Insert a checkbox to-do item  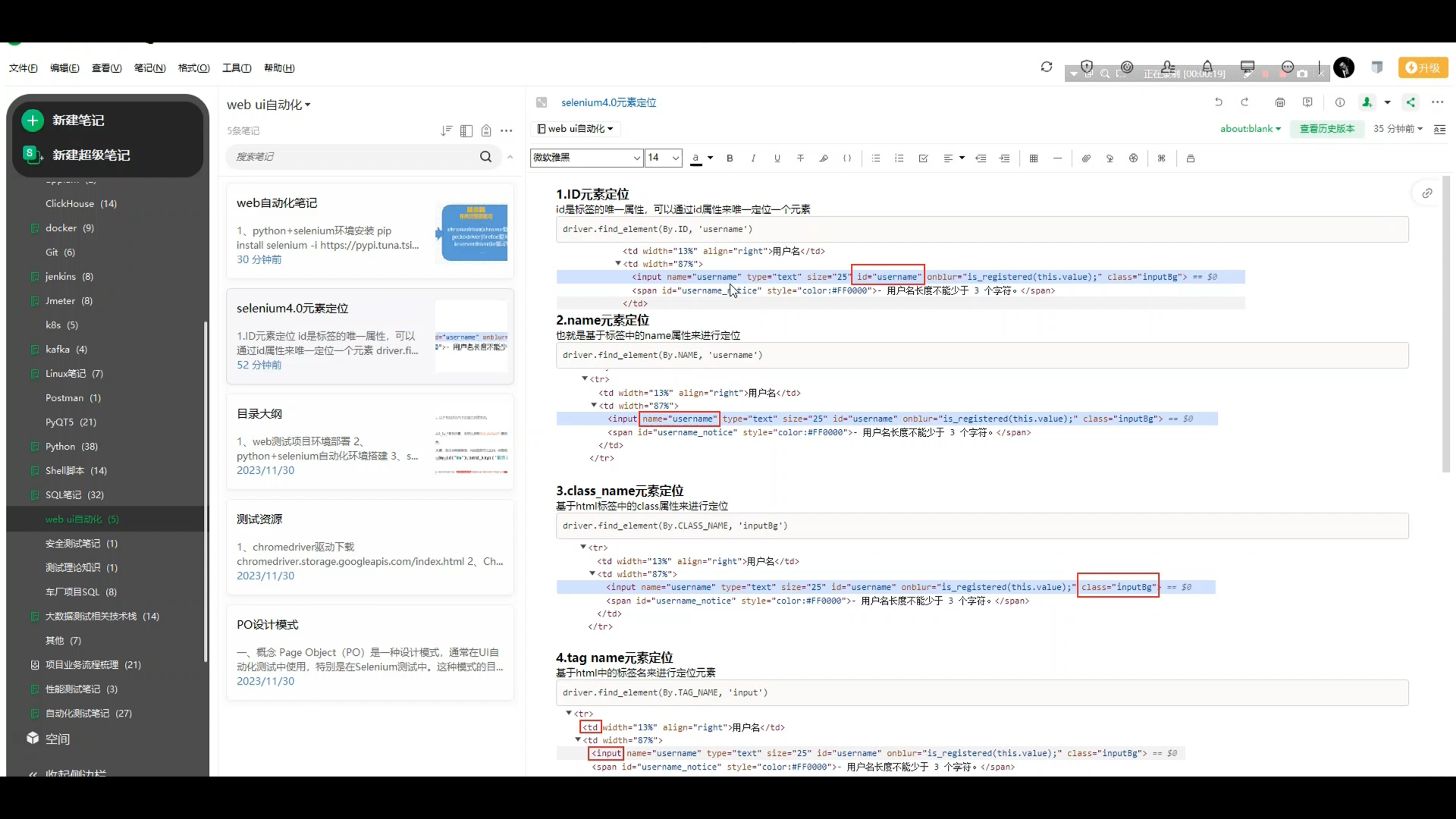pyautogui.click(x=923, y=158)
